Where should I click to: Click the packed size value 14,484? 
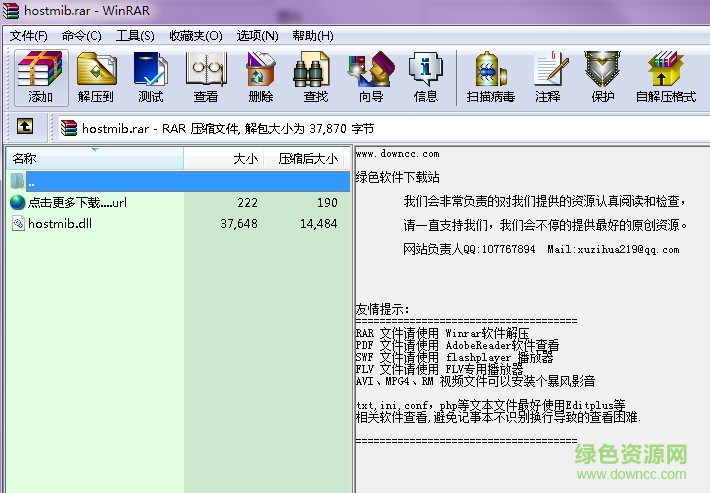click(319, 224)
